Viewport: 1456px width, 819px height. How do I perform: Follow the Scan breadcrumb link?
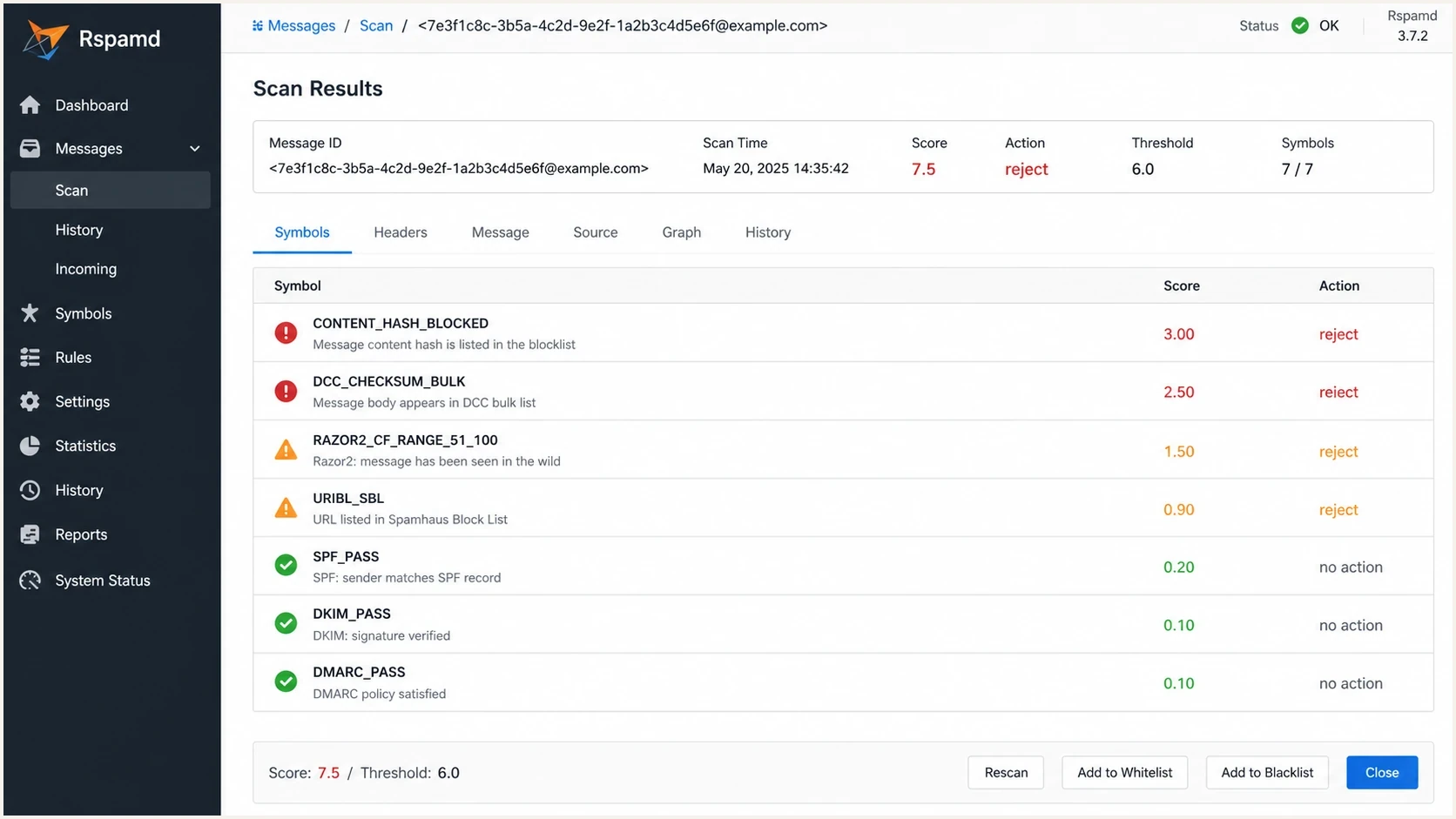pyautogui.click(x=376, y=26)
